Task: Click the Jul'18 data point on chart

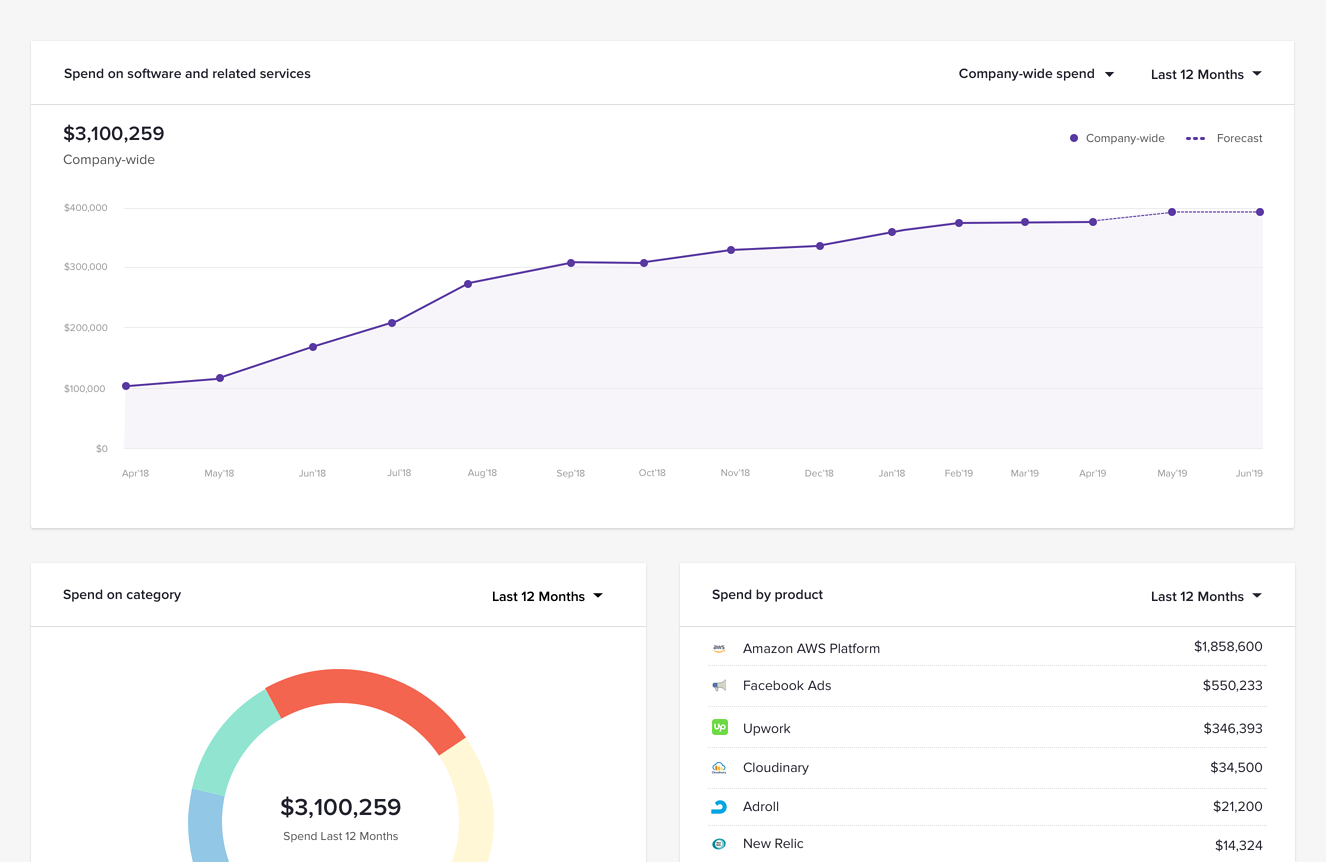Action: (392, 323)
